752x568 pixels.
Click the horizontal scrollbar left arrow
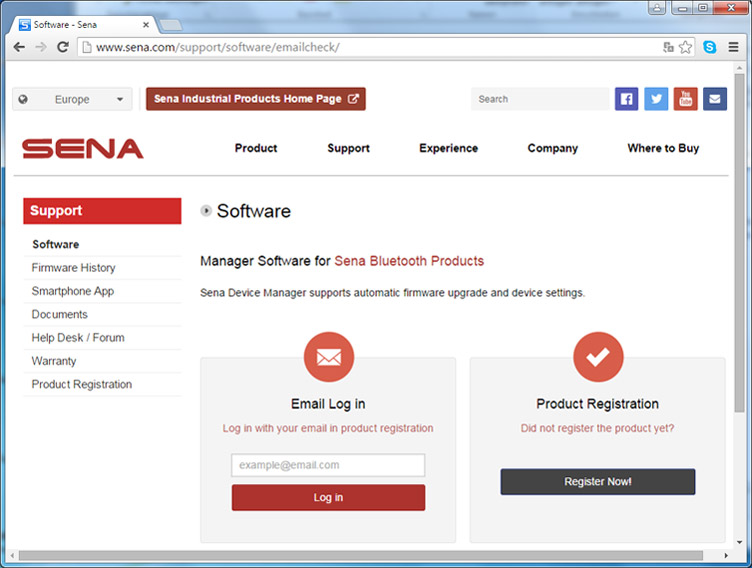coord(12,556)
